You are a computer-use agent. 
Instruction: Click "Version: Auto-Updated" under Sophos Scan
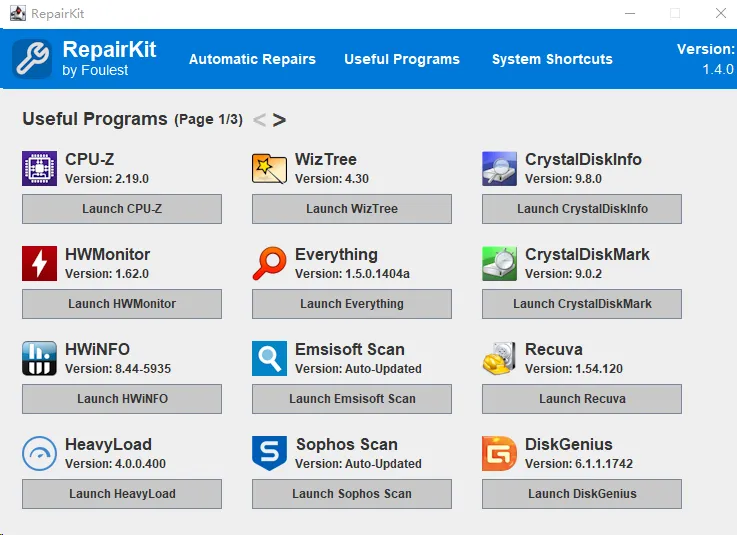point(358,464)
